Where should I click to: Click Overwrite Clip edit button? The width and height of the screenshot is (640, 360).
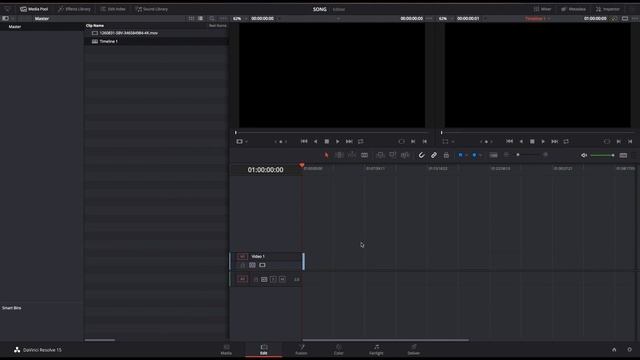[393, 155]
